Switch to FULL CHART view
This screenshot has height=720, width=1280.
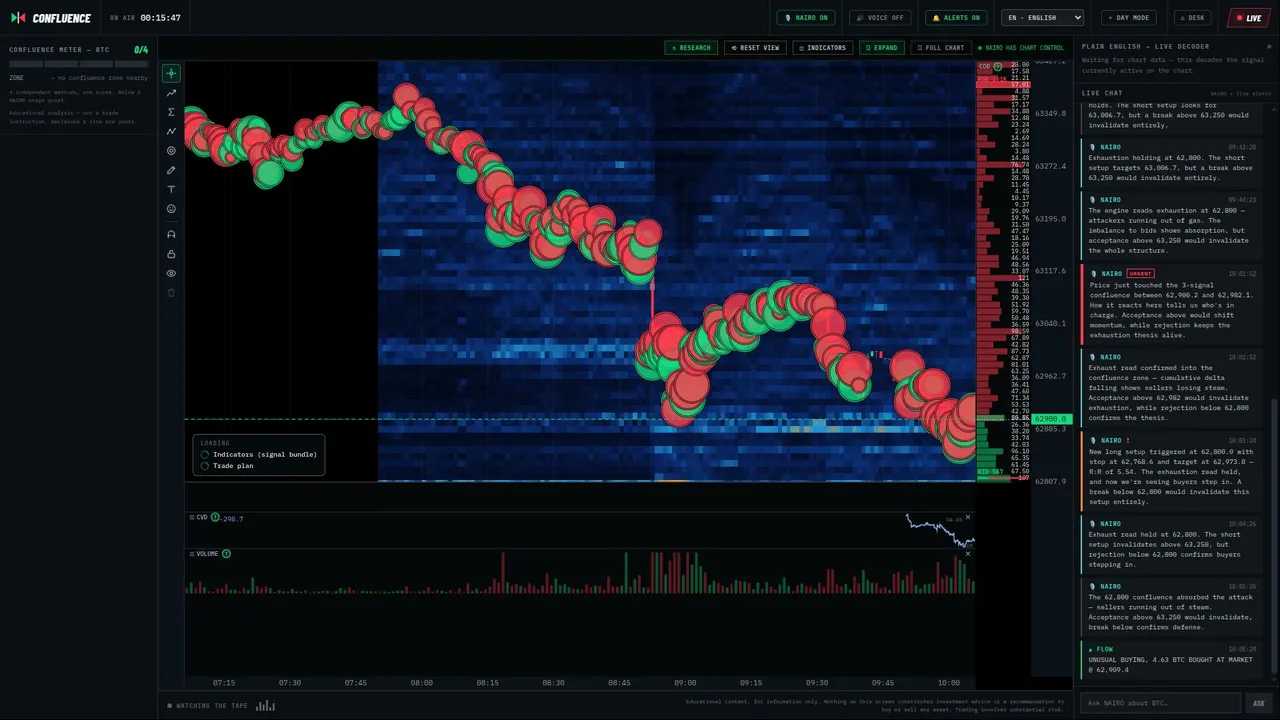tap(941, 48)
